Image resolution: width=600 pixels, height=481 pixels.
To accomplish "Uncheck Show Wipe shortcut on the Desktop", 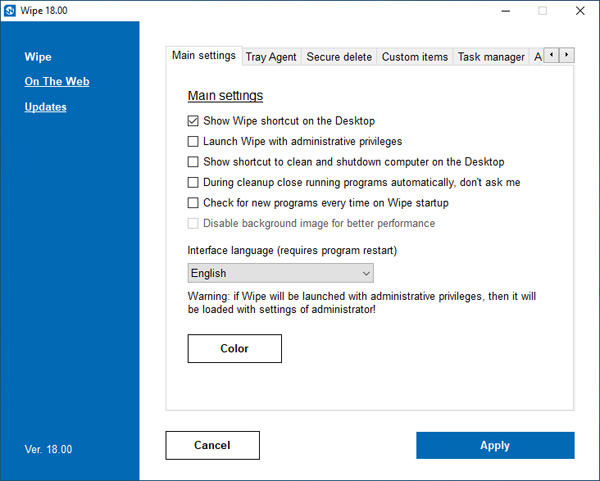I will point(193,121).
